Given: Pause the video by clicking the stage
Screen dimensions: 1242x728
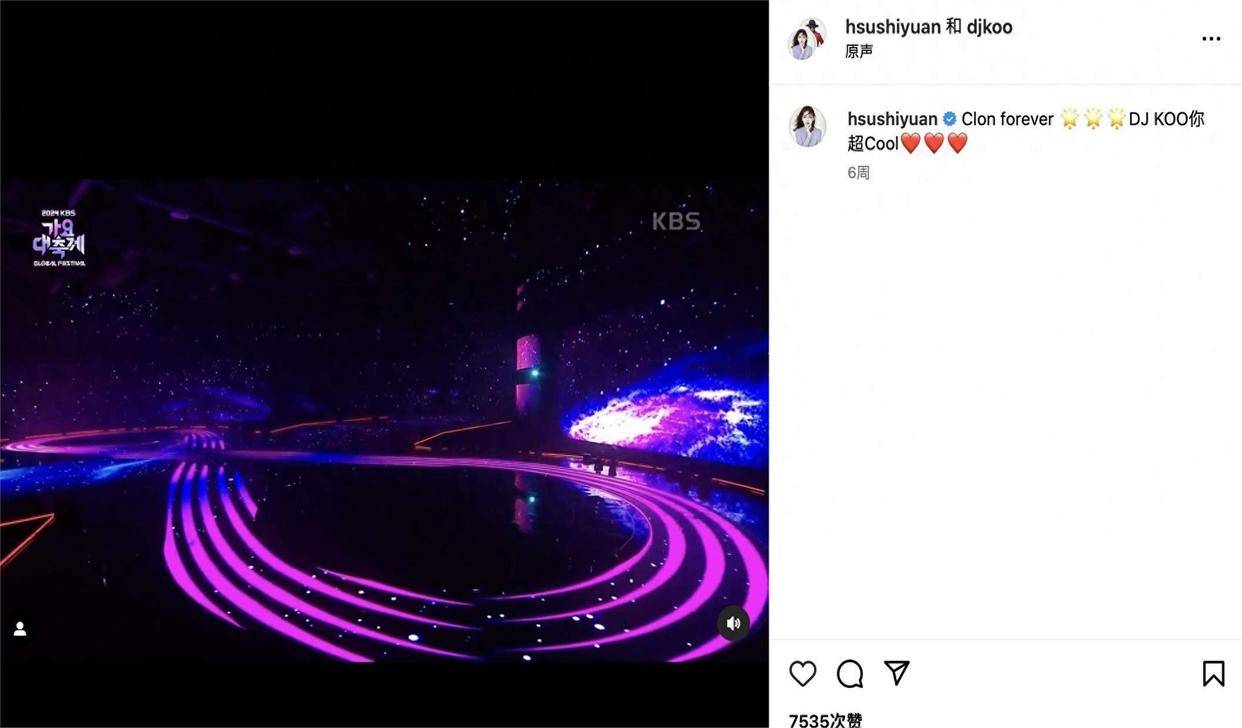Looking at the screenshot, I should pos(384,420).
